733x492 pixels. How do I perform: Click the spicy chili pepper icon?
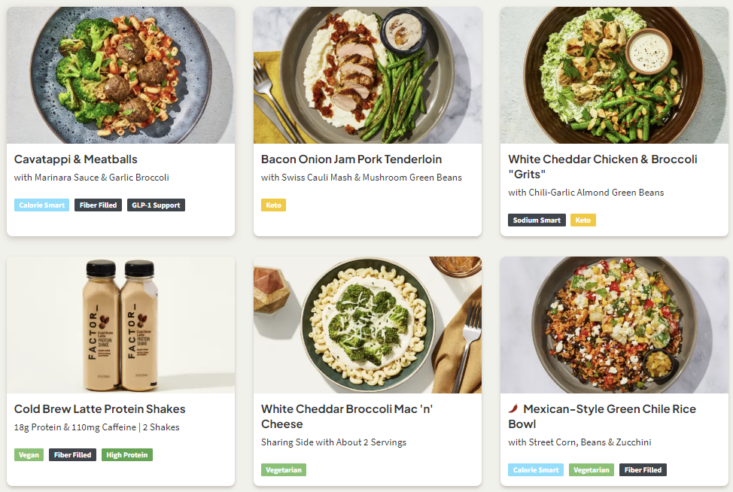tap(514, 409)
